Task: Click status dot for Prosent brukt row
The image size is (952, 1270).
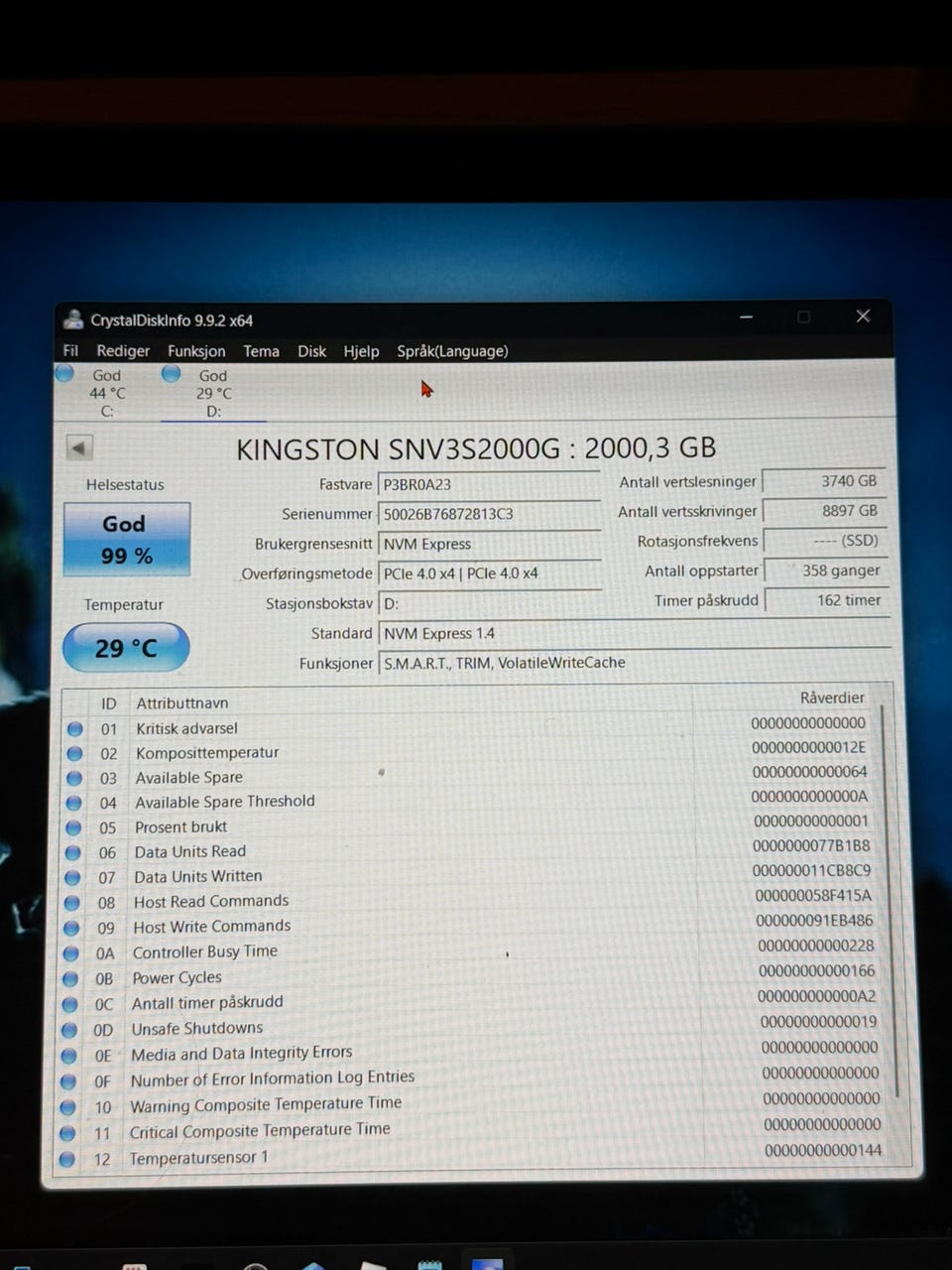Action: [73, 827]
